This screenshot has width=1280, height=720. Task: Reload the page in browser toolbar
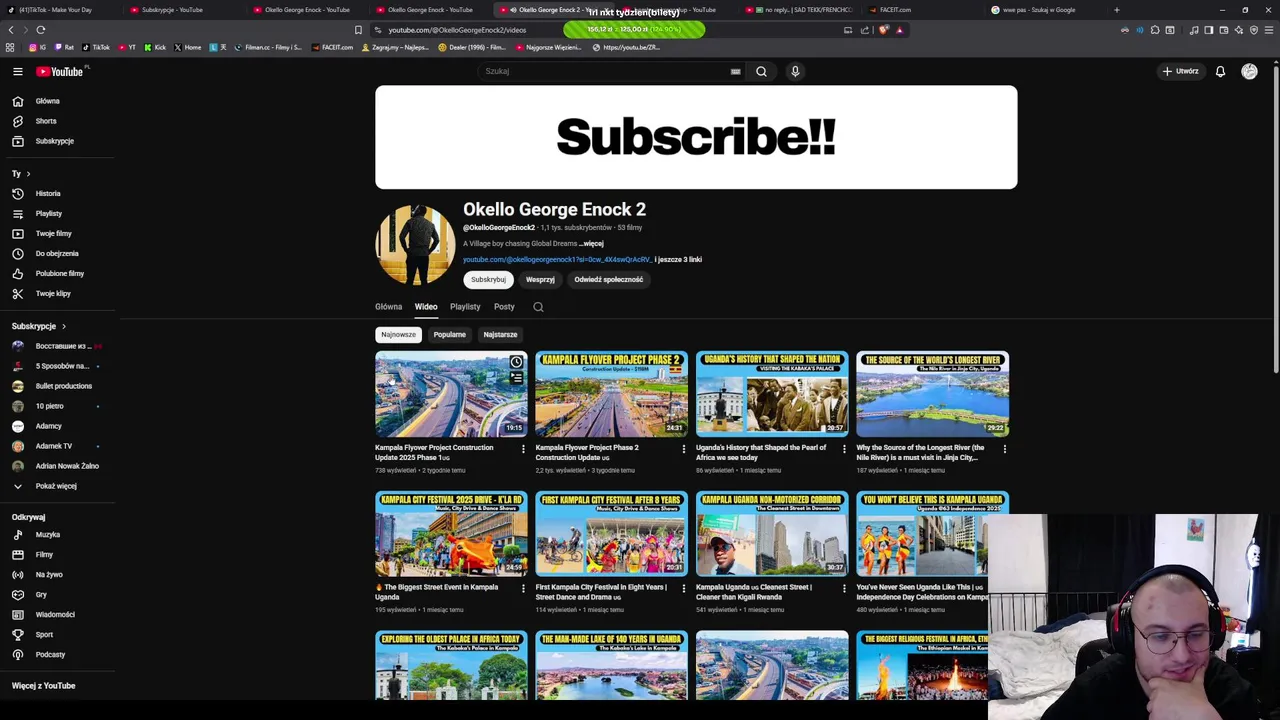[x=40, y=30]
